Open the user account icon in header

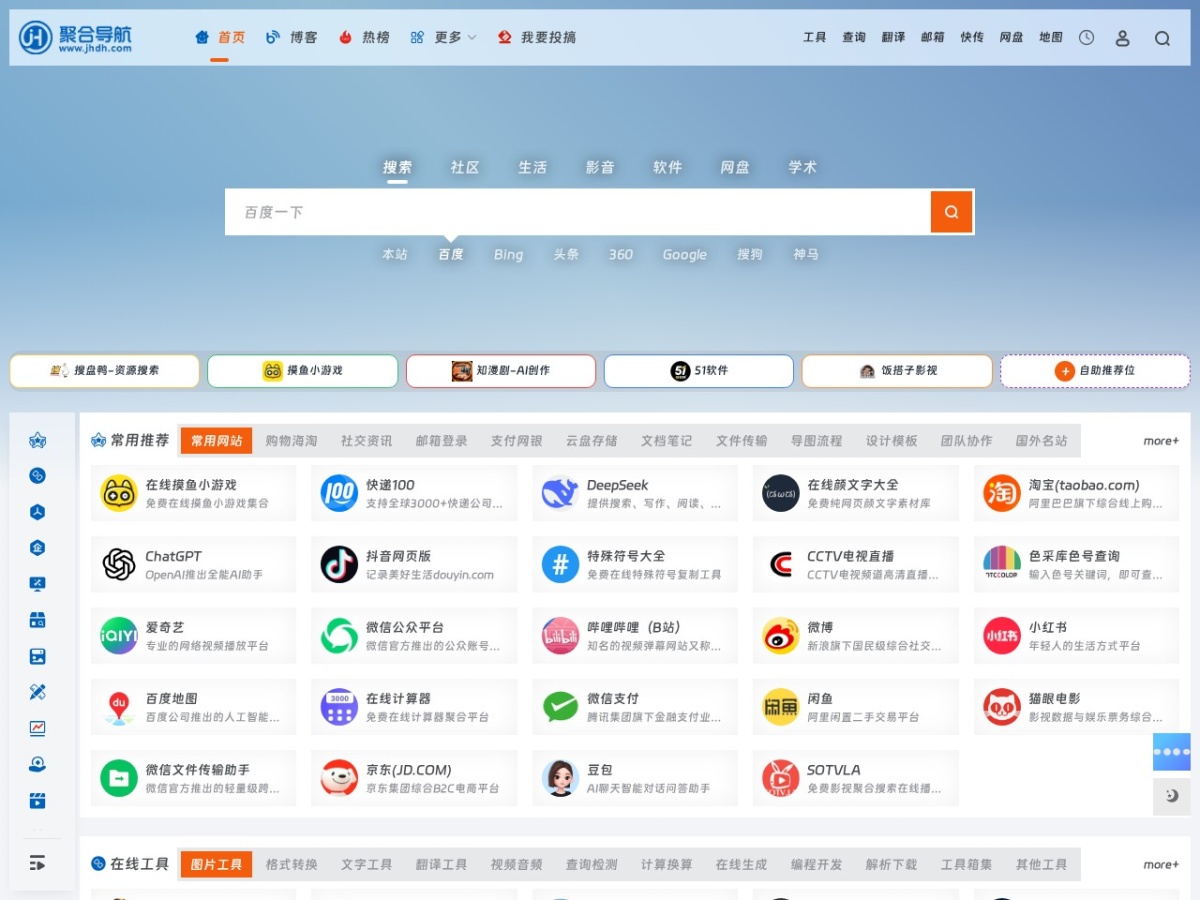click(1122, 38)
